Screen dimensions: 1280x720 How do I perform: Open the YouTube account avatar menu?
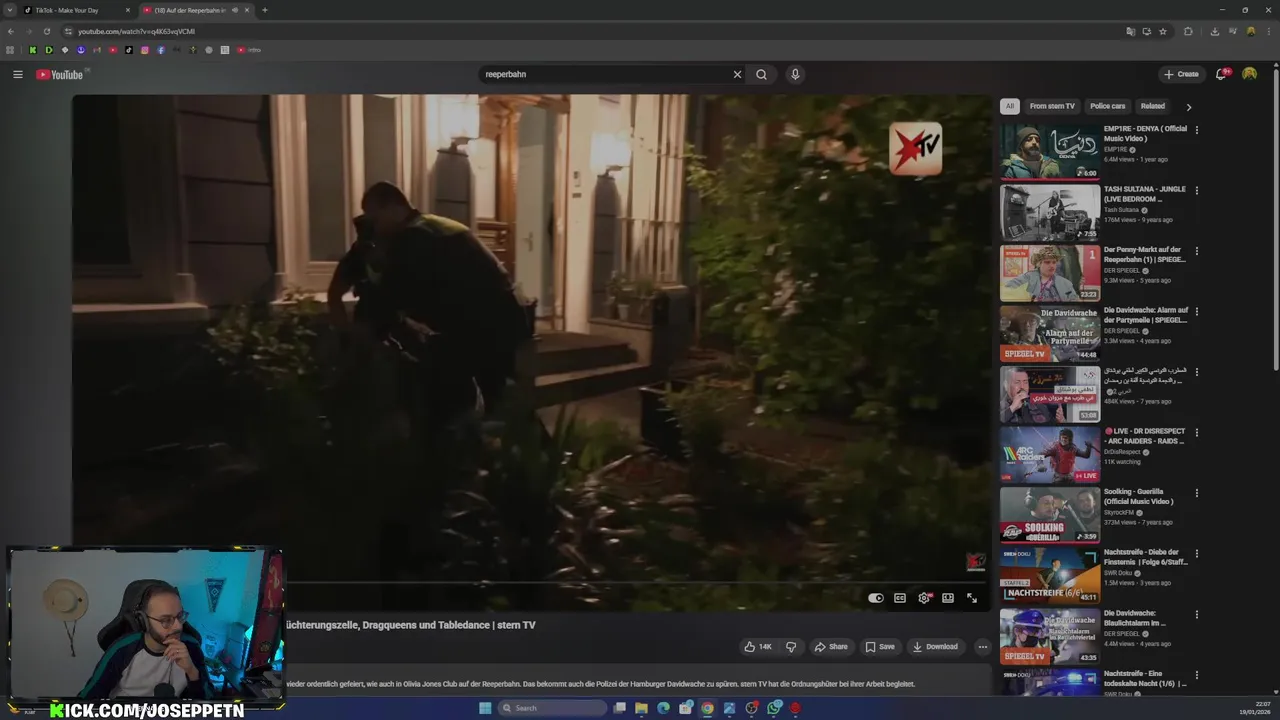coord(1249,74)
